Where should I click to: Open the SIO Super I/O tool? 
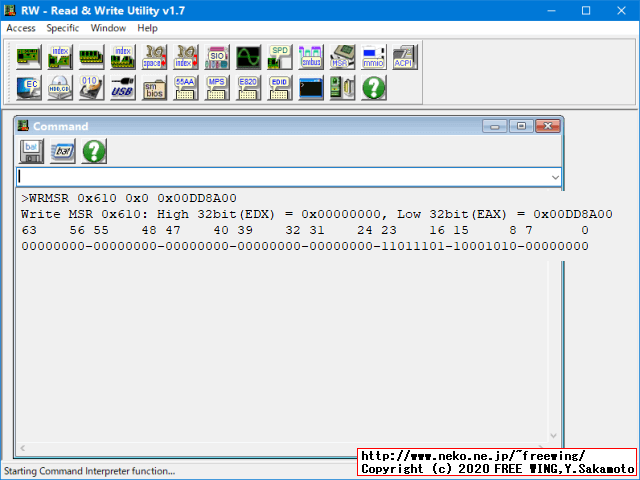tap(217, 56)
